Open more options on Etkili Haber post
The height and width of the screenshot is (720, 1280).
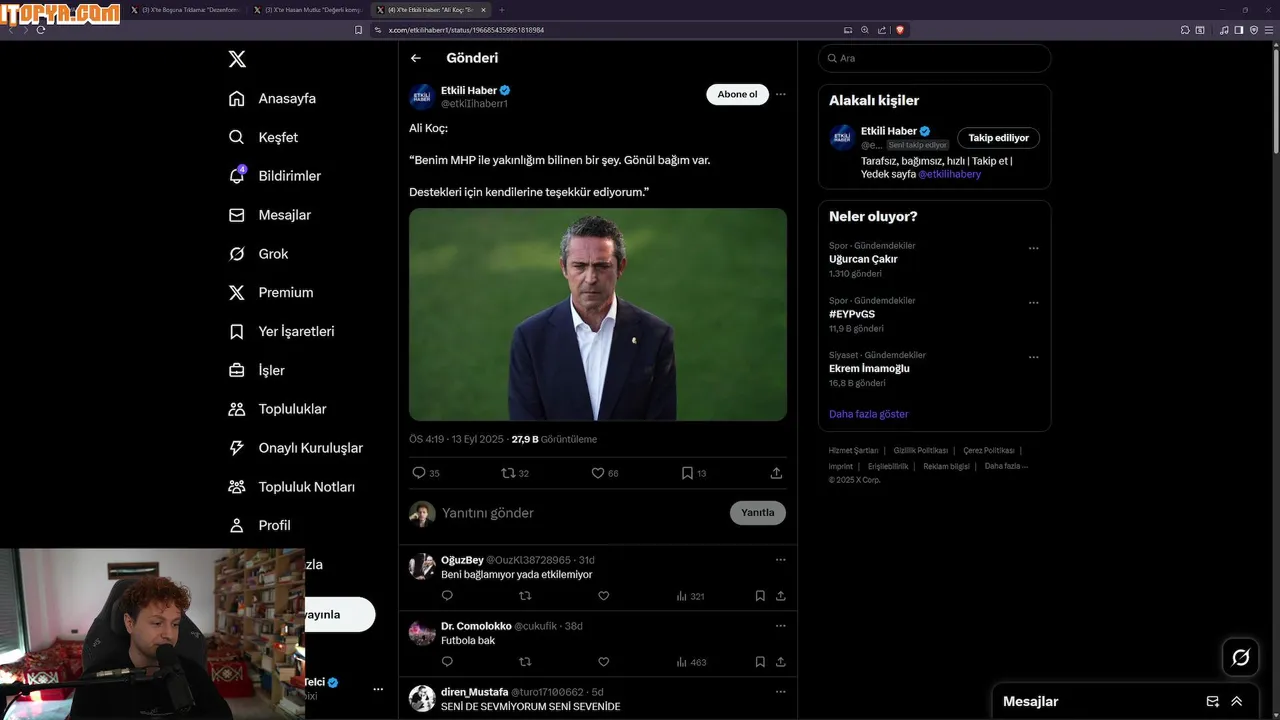[x=781, y=94]
